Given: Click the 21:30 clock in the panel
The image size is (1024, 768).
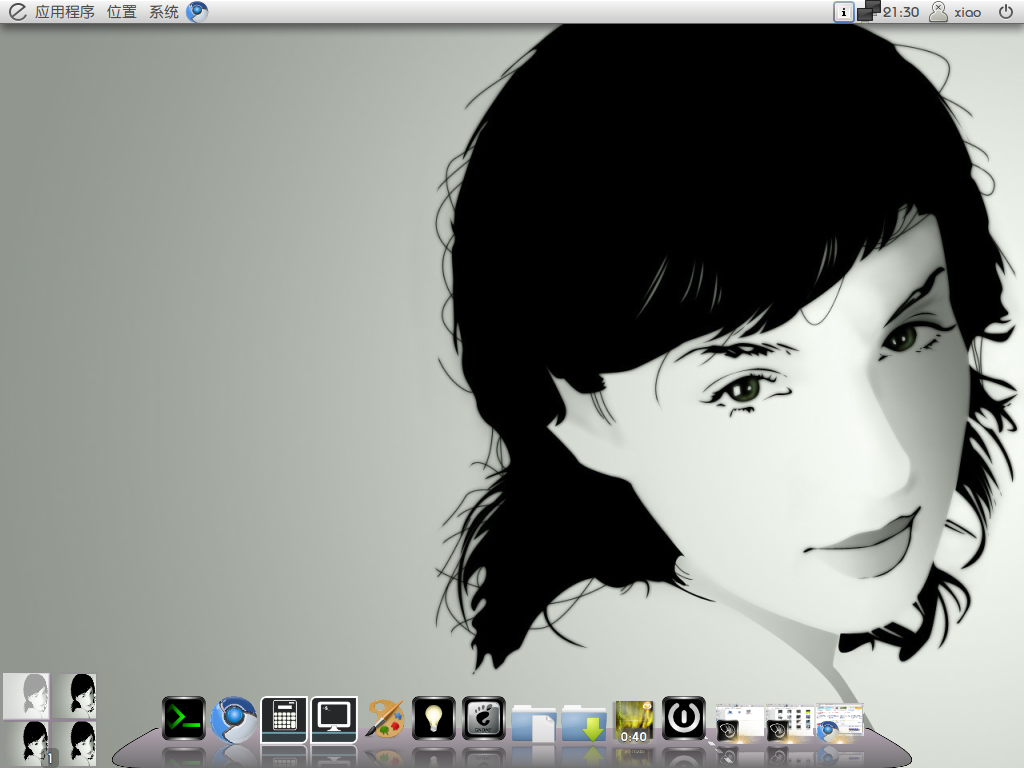Looking at the screenshot, I should pyautogui.click(x=901, y=12).
